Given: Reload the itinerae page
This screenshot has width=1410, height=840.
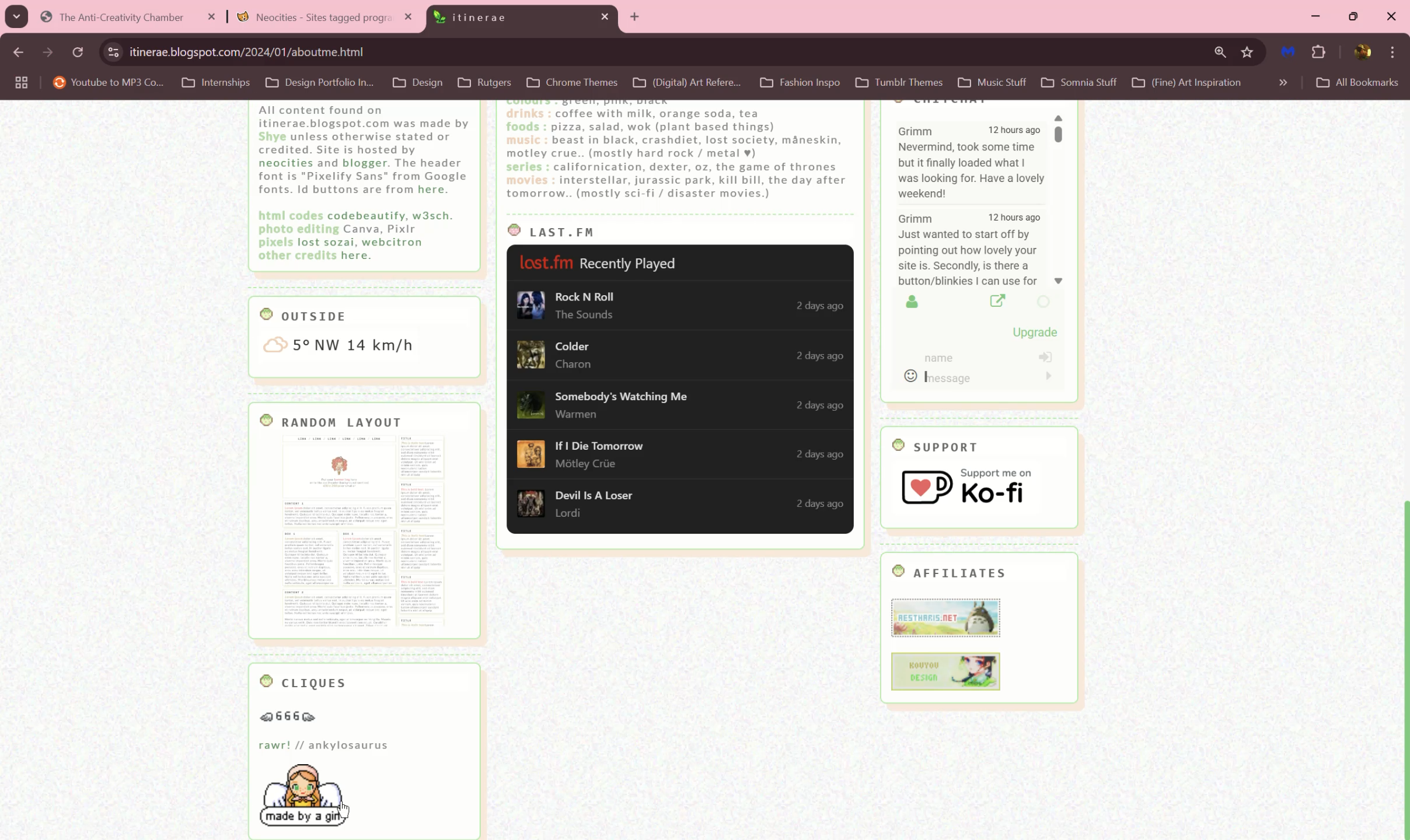Looking at the screenshot, I should [78, 52].
